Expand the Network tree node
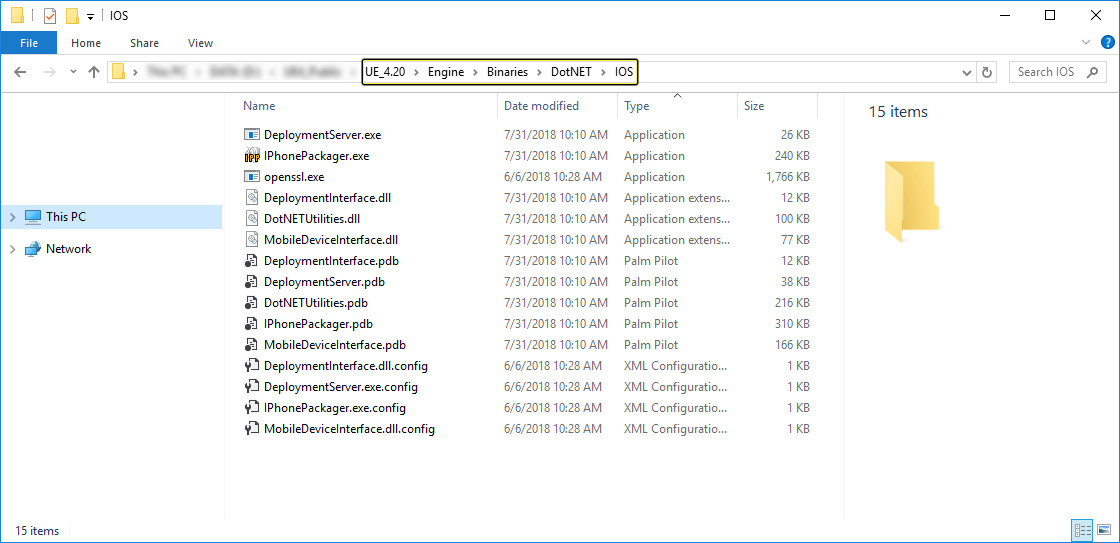 coord(12,249)
